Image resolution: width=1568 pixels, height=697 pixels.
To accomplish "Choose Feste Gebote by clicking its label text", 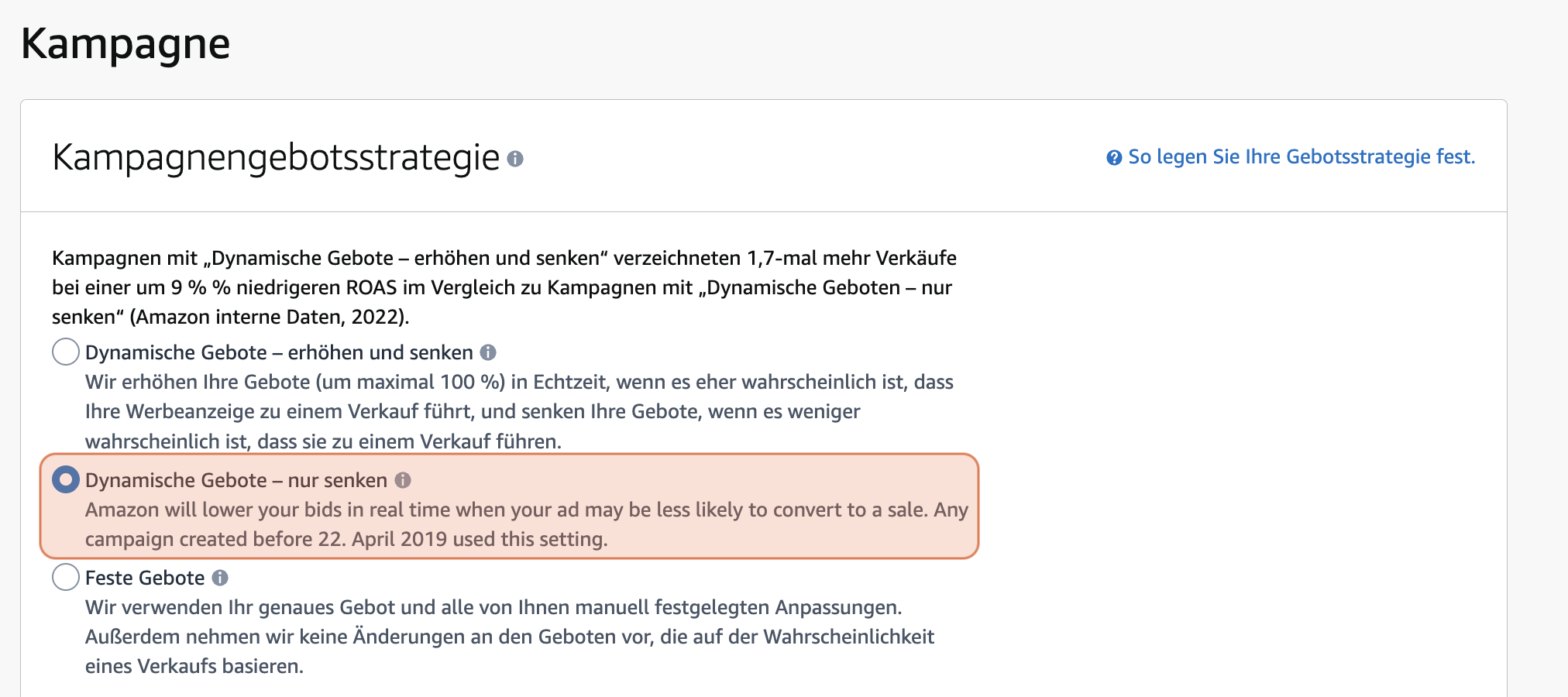I will (x=144, y=577).
